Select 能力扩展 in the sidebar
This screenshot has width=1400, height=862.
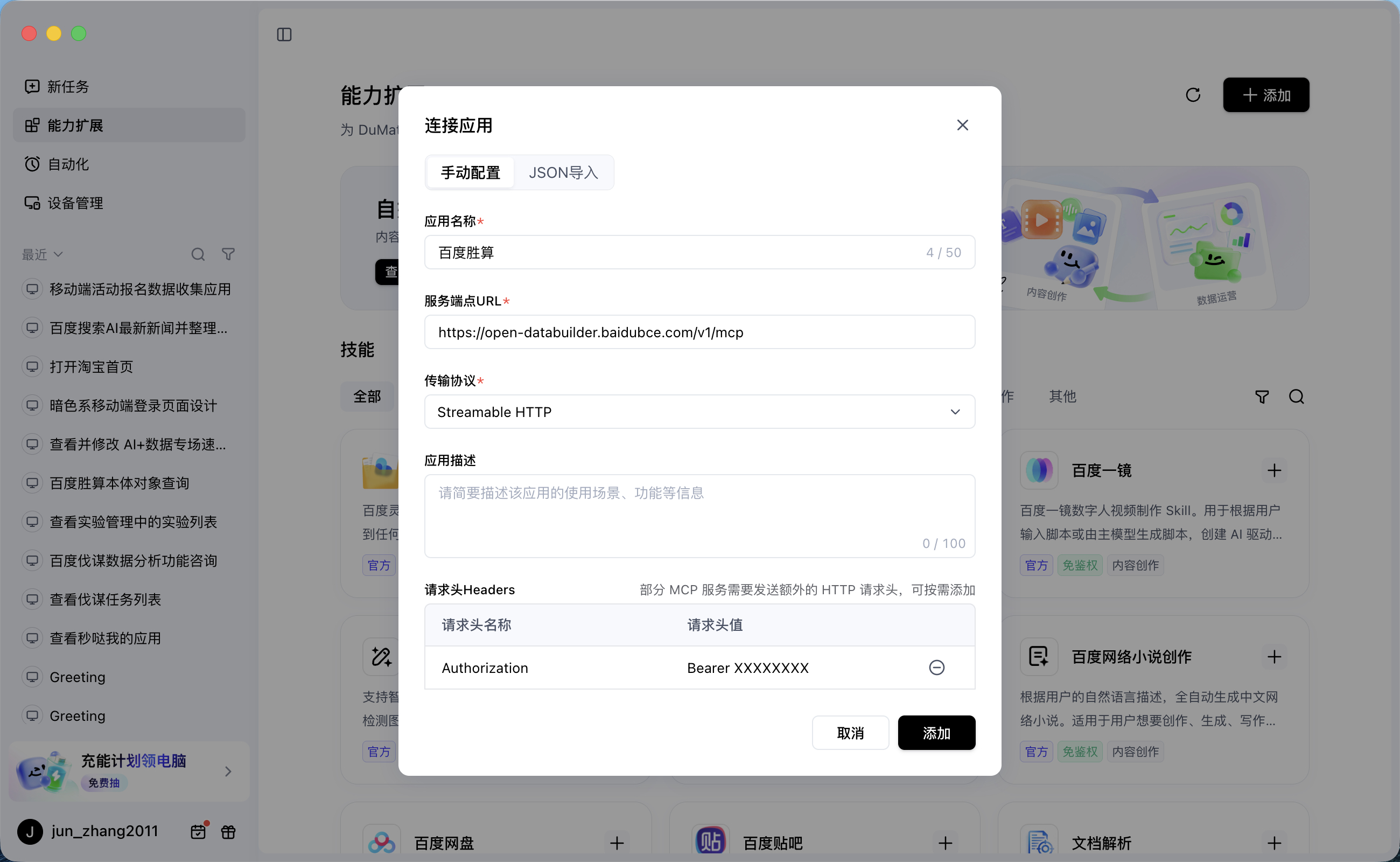click(129, 126)
